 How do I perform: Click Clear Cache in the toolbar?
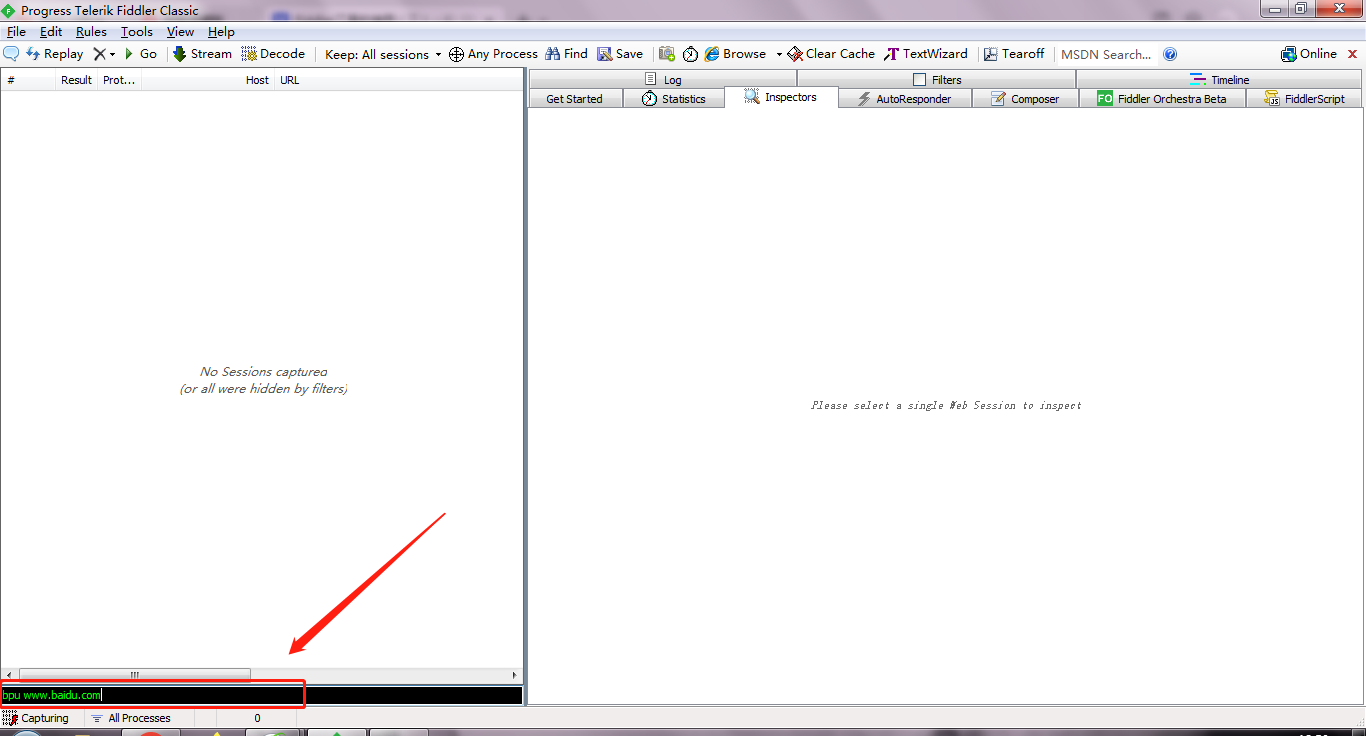pos(830,54)
